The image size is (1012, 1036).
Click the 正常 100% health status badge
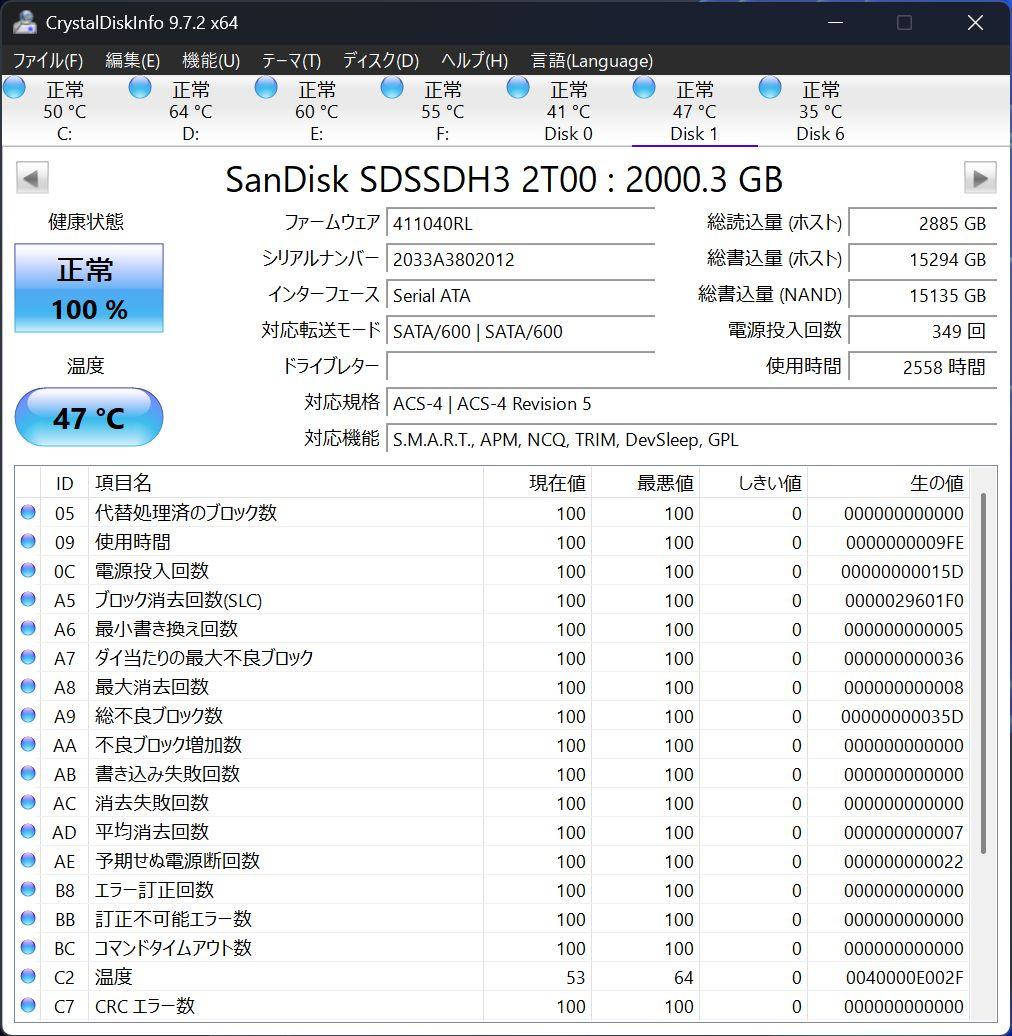click(x=88, y=288)
